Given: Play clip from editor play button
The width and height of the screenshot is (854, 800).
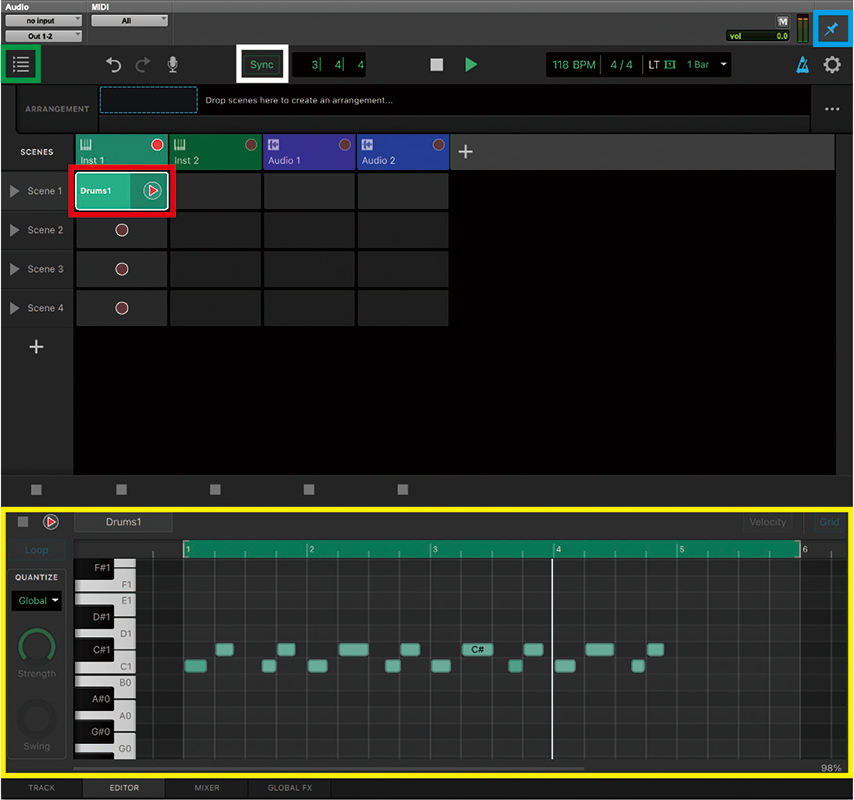Looking at the screenshot, I should [51, 522].
